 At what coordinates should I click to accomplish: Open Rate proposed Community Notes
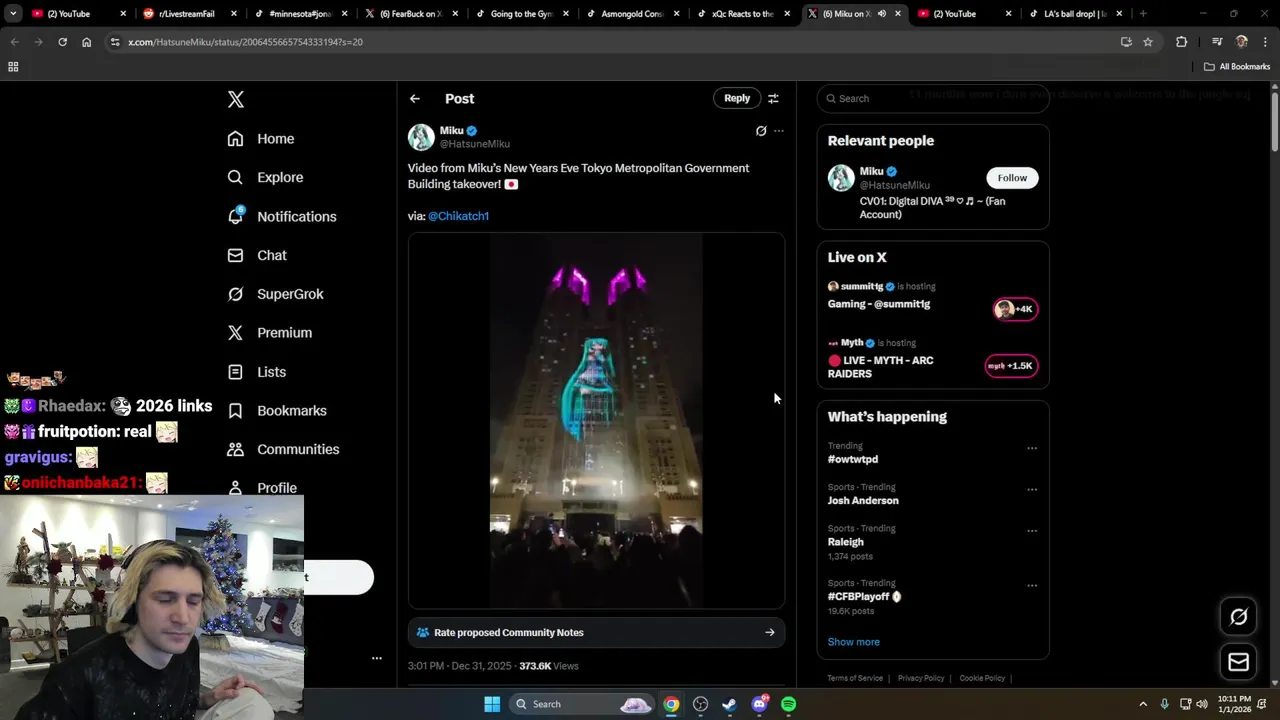(596, 633)
